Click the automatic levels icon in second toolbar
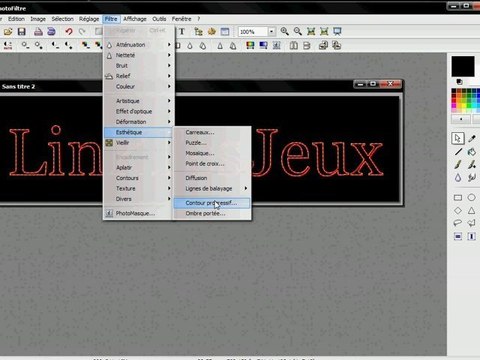The width and height of the screenshot is (480, 360). (8, 45)
